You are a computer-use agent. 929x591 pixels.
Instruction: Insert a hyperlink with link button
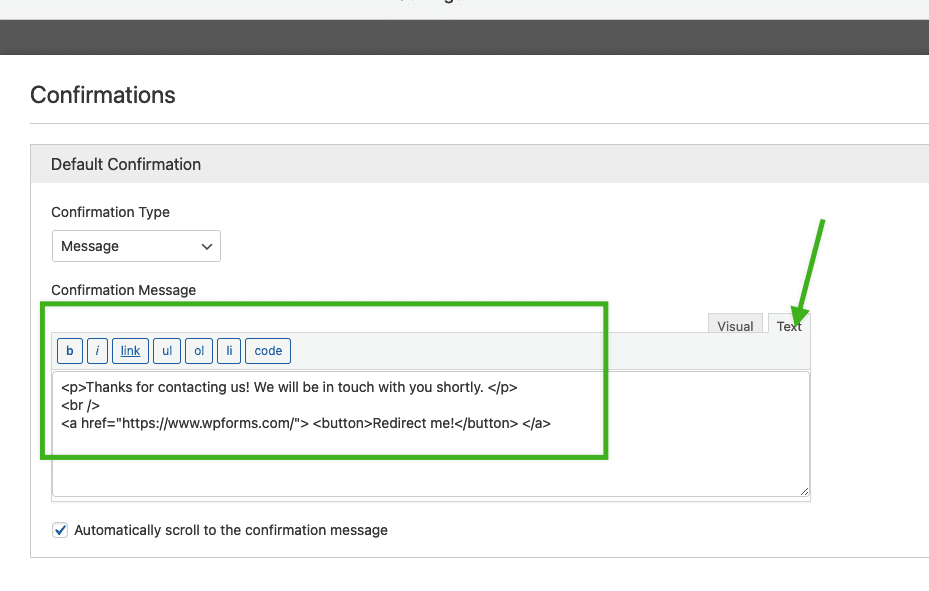click(x=130, y=351)
